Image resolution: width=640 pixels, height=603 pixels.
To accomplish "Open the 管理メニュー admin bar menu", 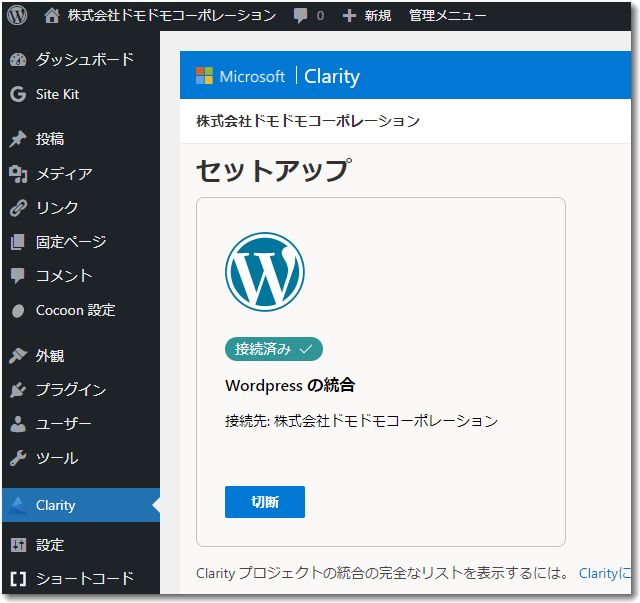I will coord(447,16).
